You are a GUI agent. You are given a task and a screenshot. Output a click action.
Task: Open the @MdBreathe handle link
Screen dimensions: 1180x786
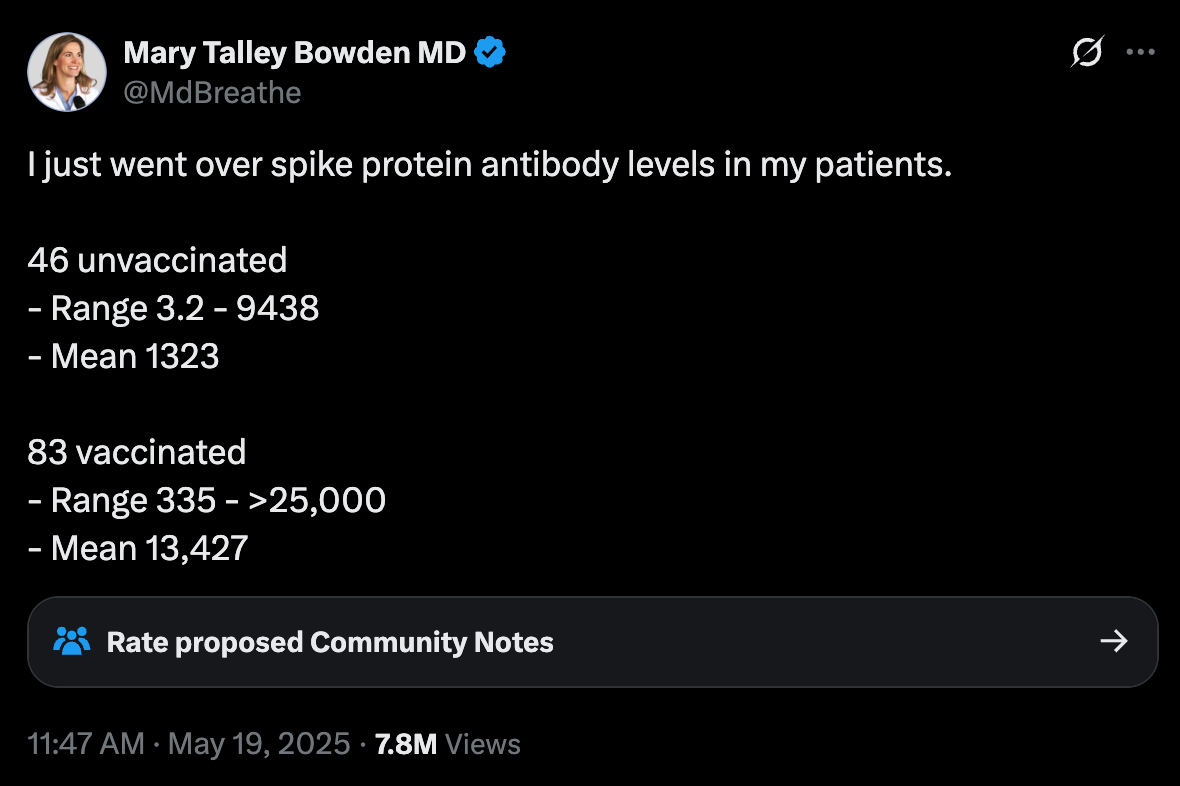[212, 93]
